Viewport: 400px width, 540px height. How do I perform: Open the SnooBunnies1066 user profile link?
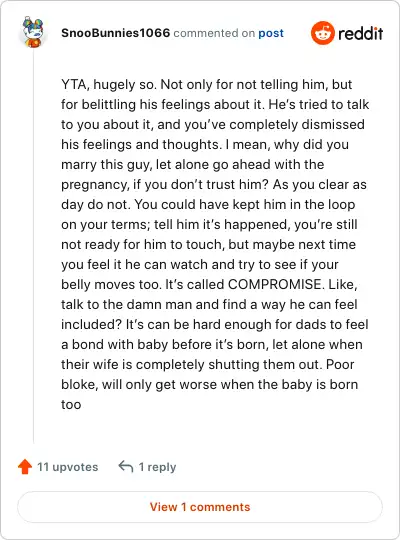[x=115, y=33]
